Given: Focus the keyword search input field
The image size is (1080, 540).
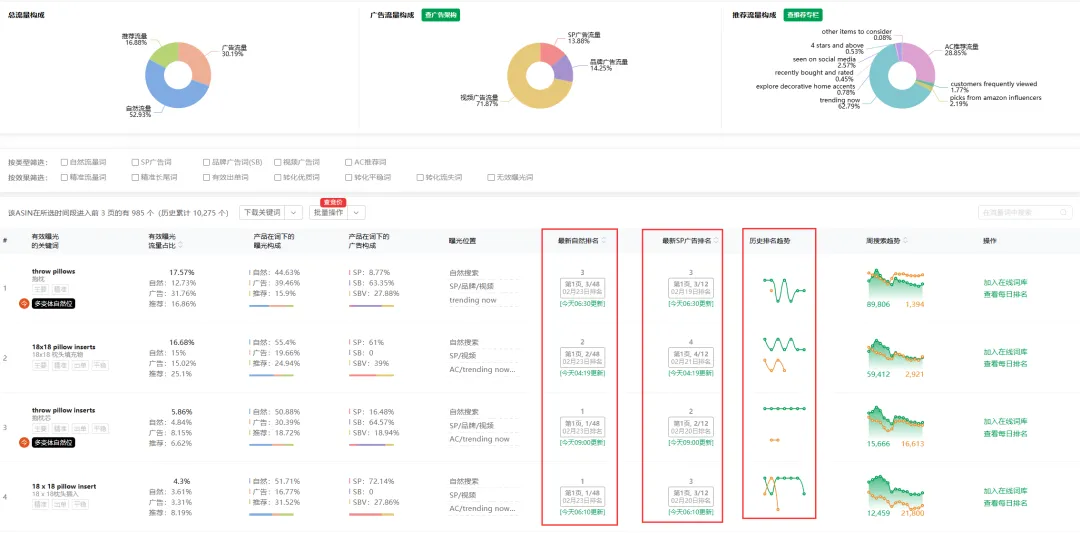Looking at the screenshot, I should pos(1025,213).
